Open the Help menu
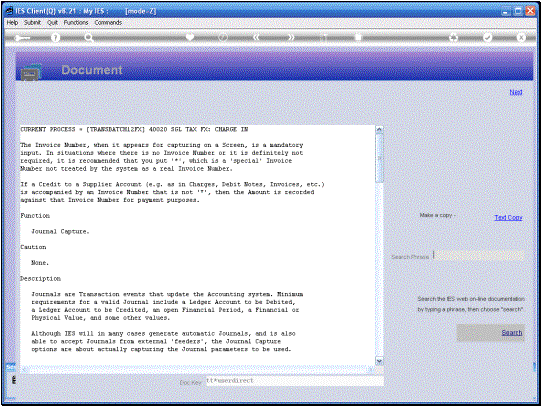Screen dimensions: 541x406 point(12,22)
